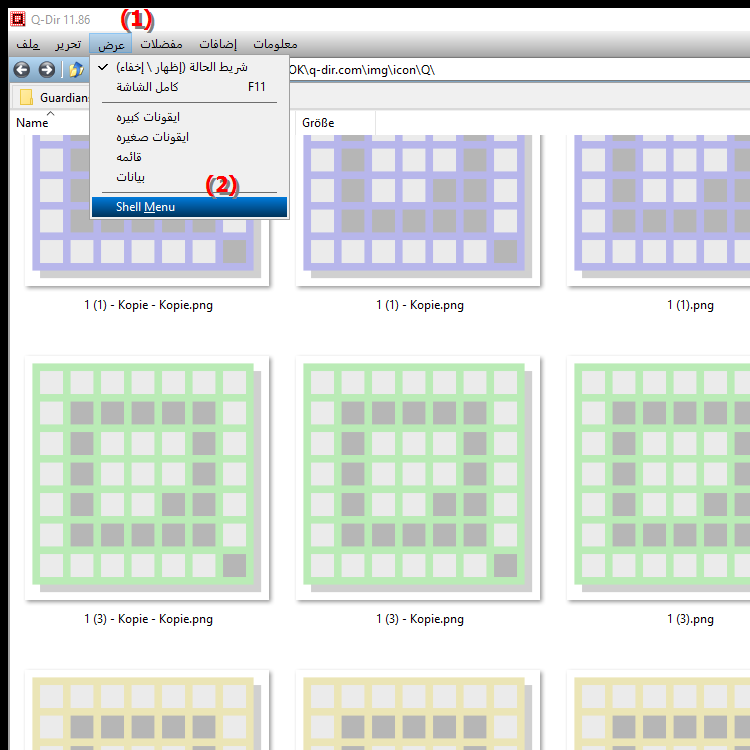The height and width of the screenshot is (750, 750).
Task: Select green thumbnail 1 (3).png
Action: tap(659, 478)
